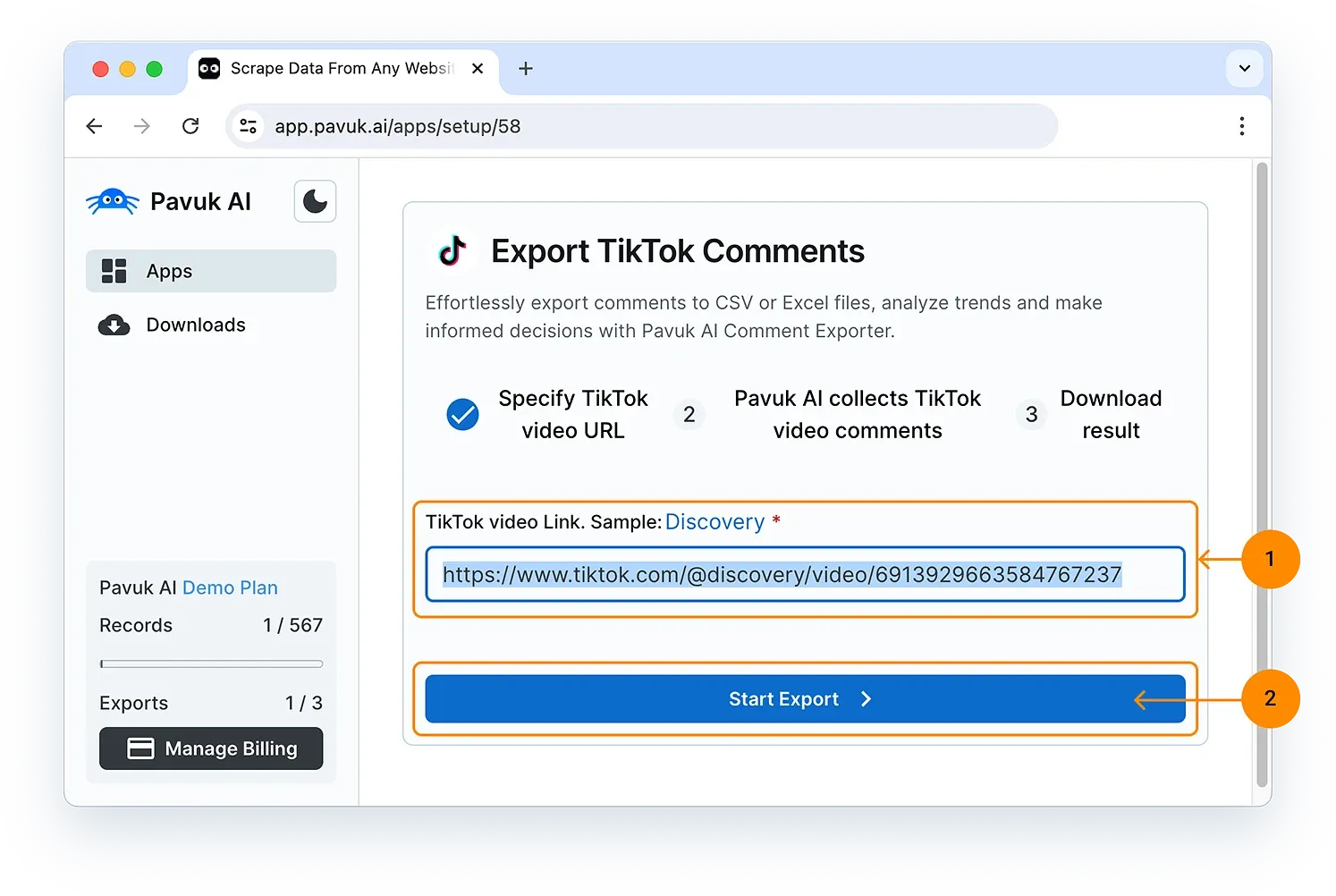Click the Pavuk AI spider logo
The height and width of the screenshot is (896, 1336).
[x=113, y=202]
